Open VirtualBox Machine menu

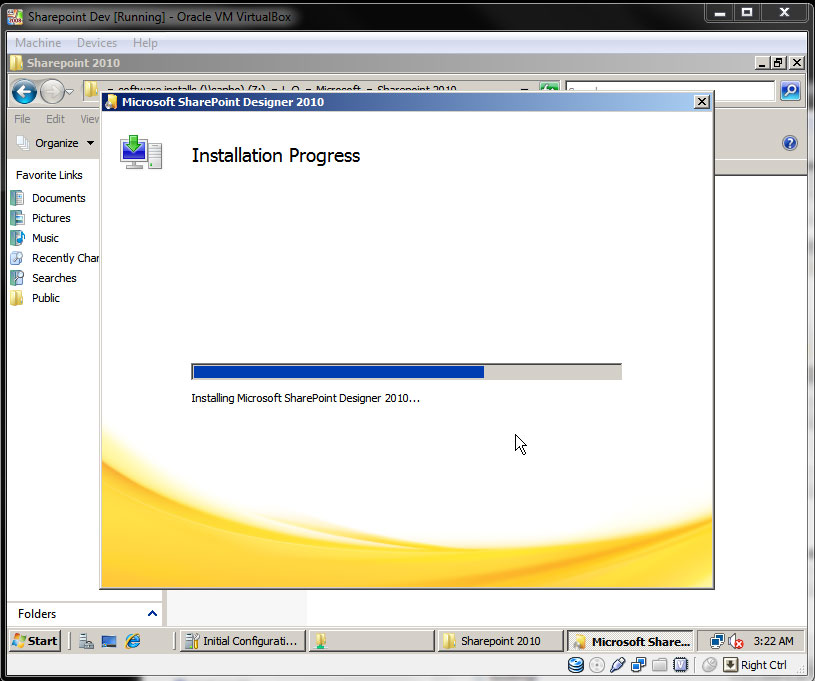[38, 43]
